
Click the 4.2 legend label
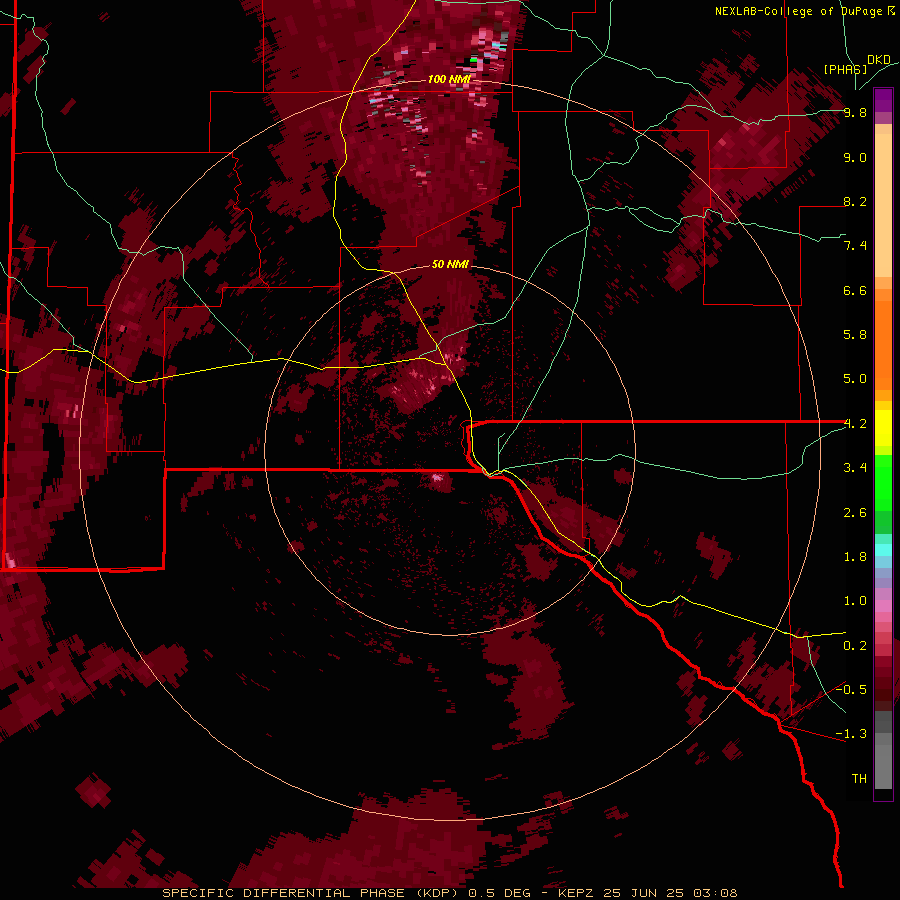(x=855, y=424)
